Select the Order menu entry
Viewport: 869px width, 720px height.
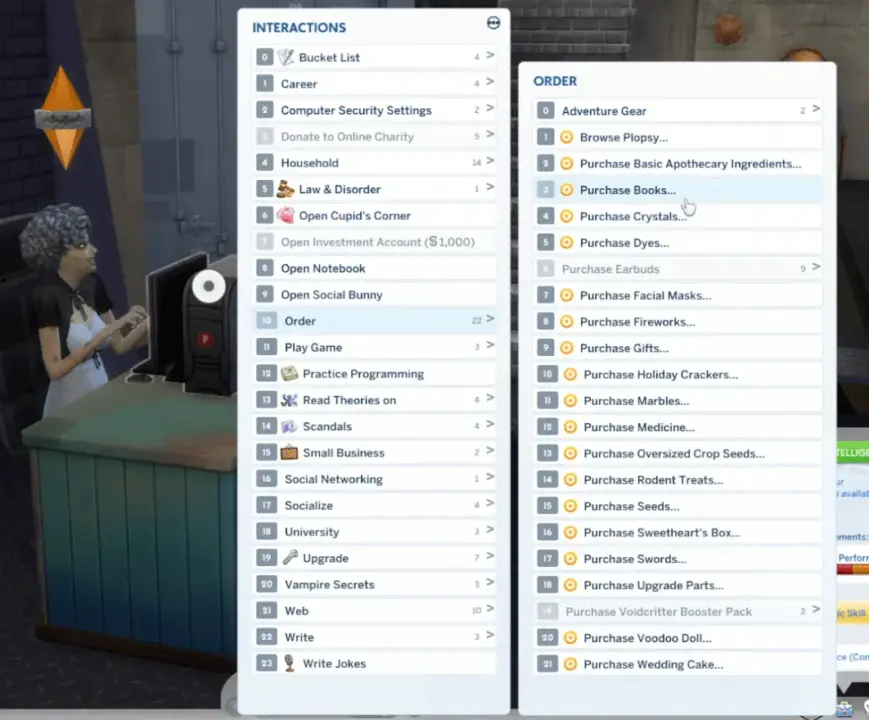click(x=375, y=320)
